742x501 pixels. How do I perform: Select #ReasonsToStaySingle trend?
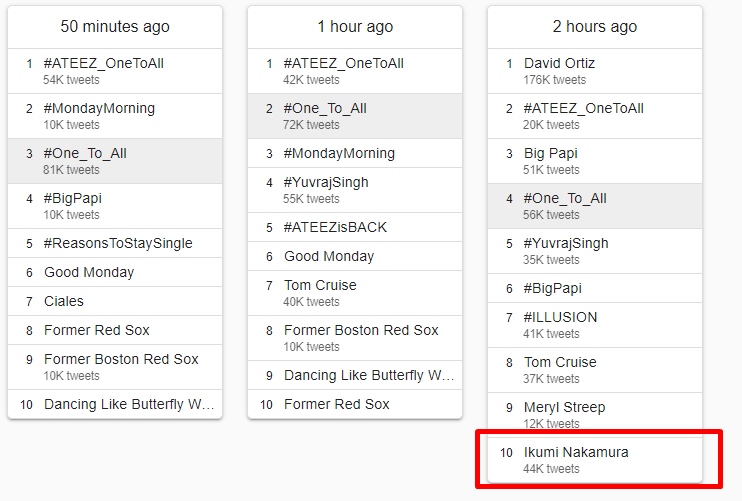tap(118, 243)
